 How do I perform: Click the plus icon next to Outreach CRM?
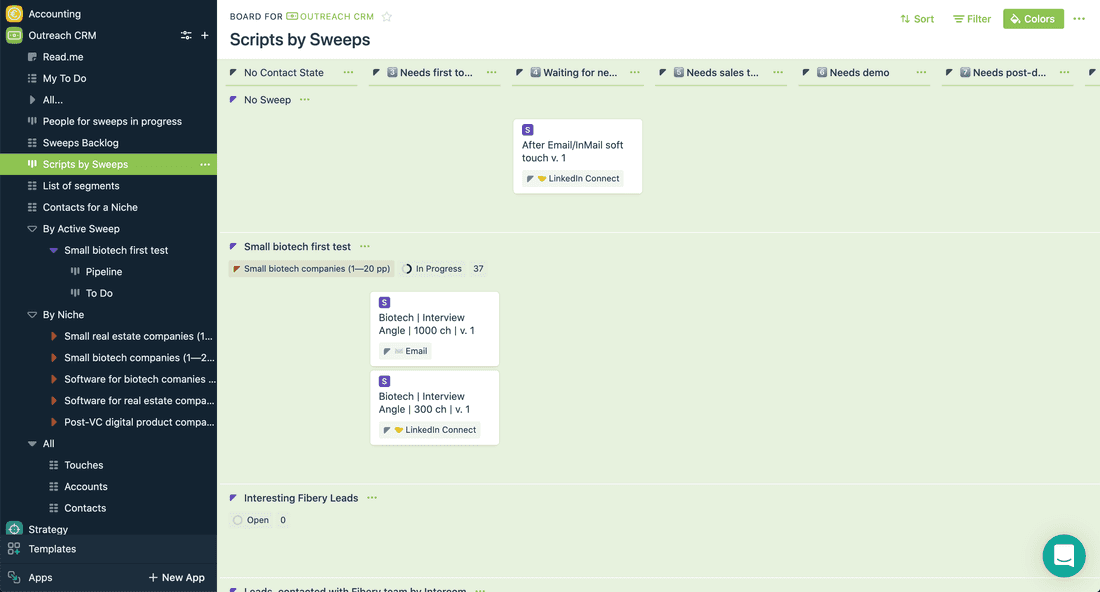(x=204, y=35)
